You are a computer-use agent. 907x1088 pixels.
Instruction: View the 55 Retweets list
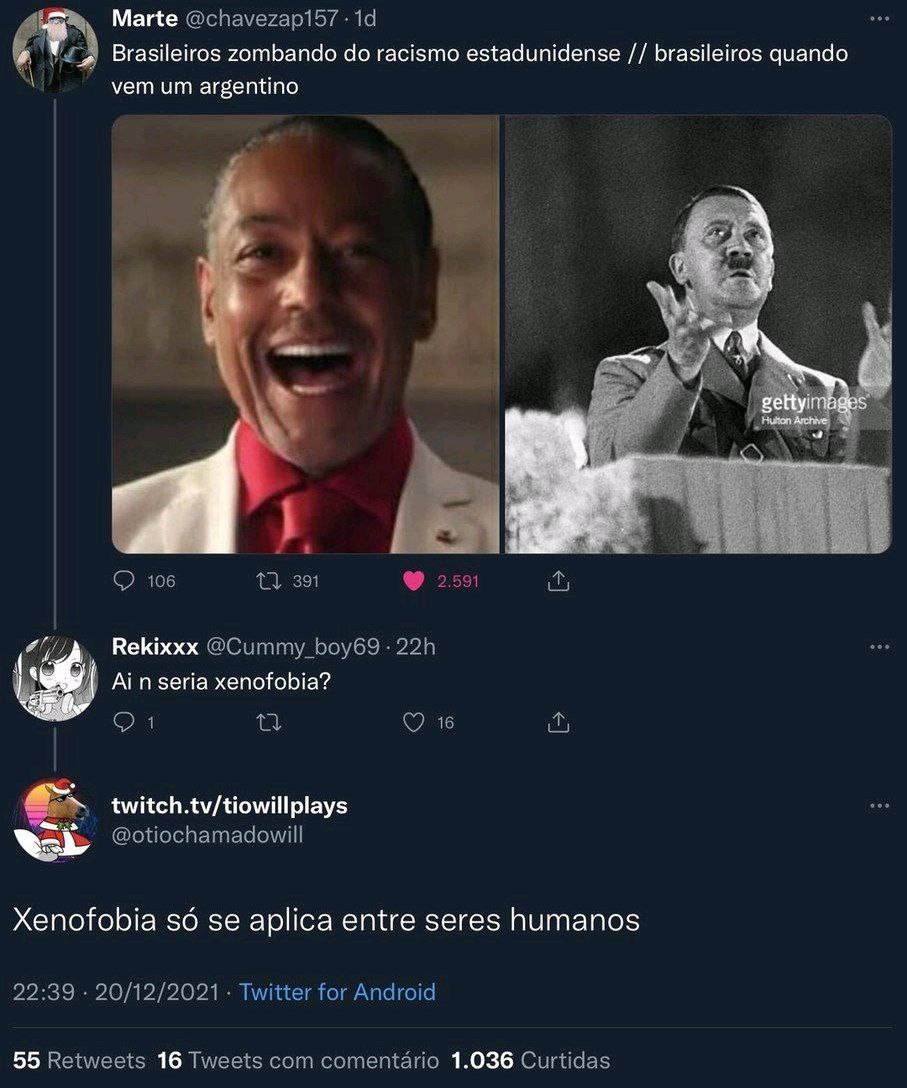[79, 1060]
